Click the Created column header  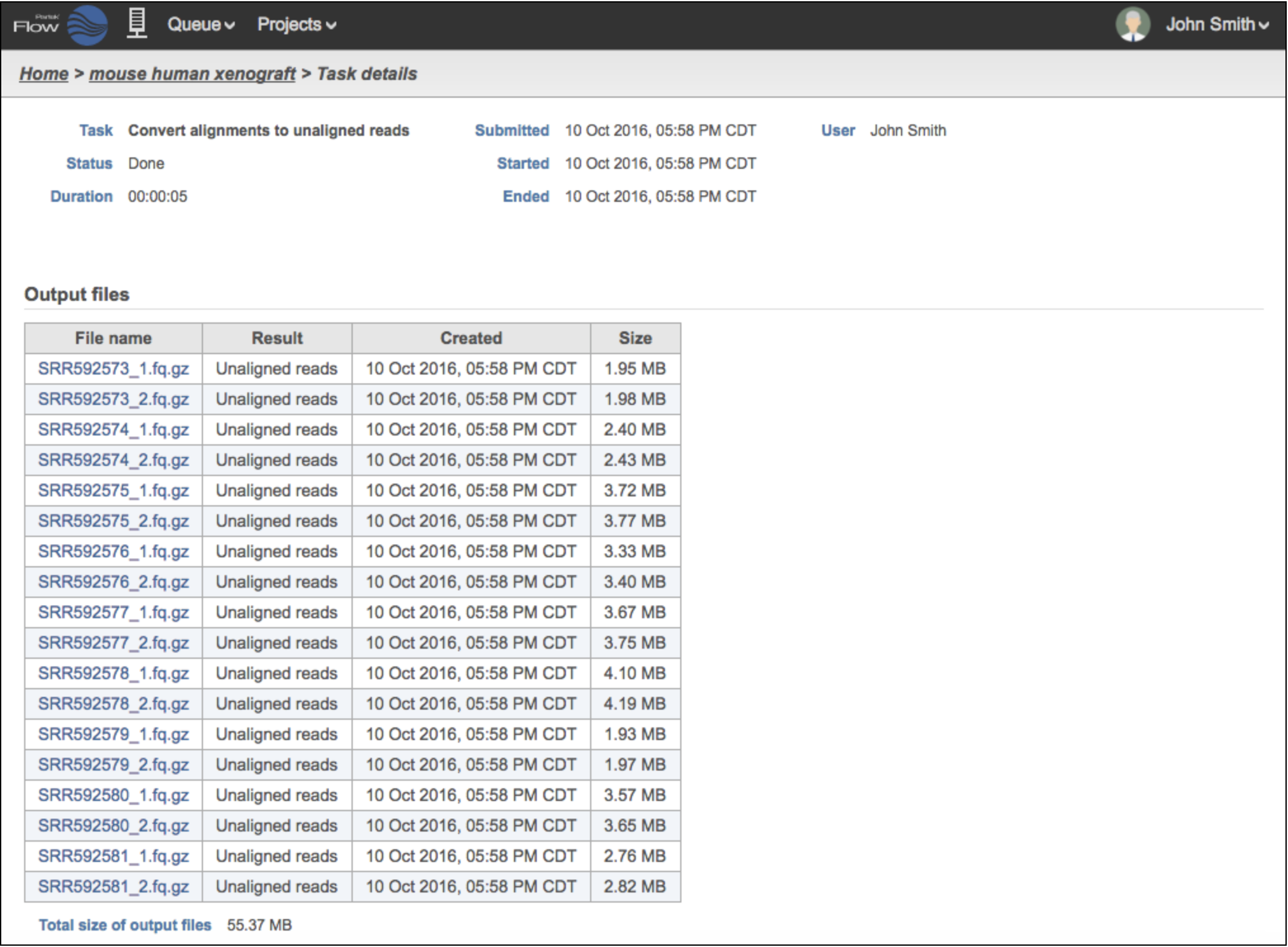click(x=471, y=338)
